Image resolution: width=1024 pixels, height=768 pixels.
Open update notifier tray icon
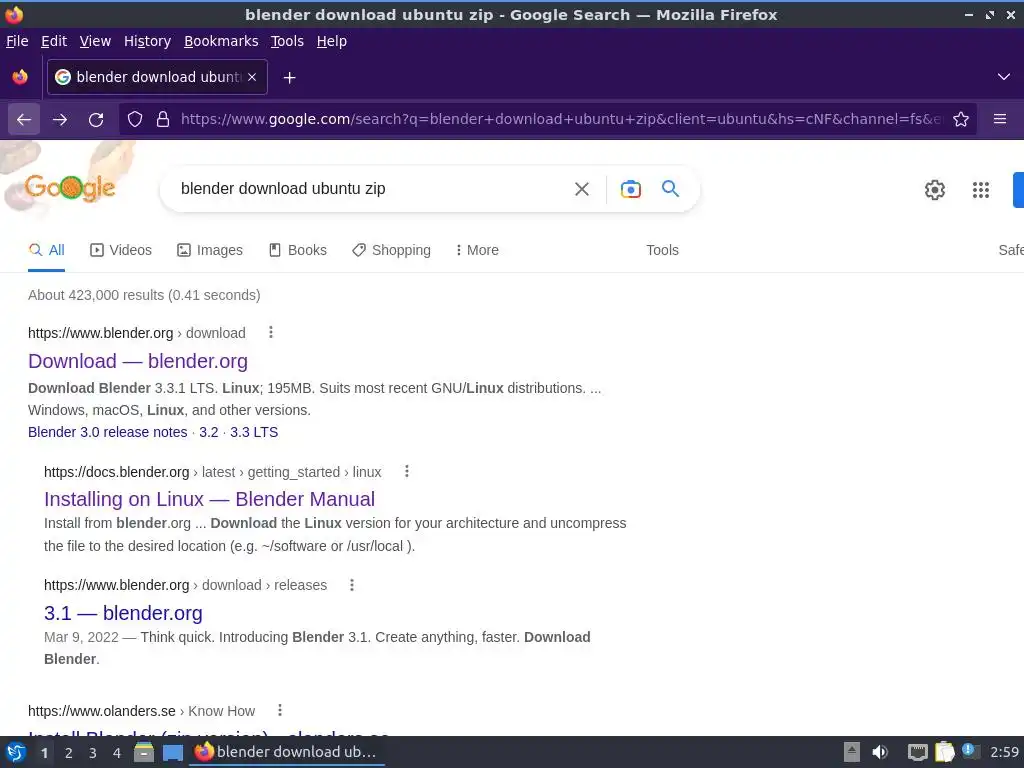(x=970, y=751)
